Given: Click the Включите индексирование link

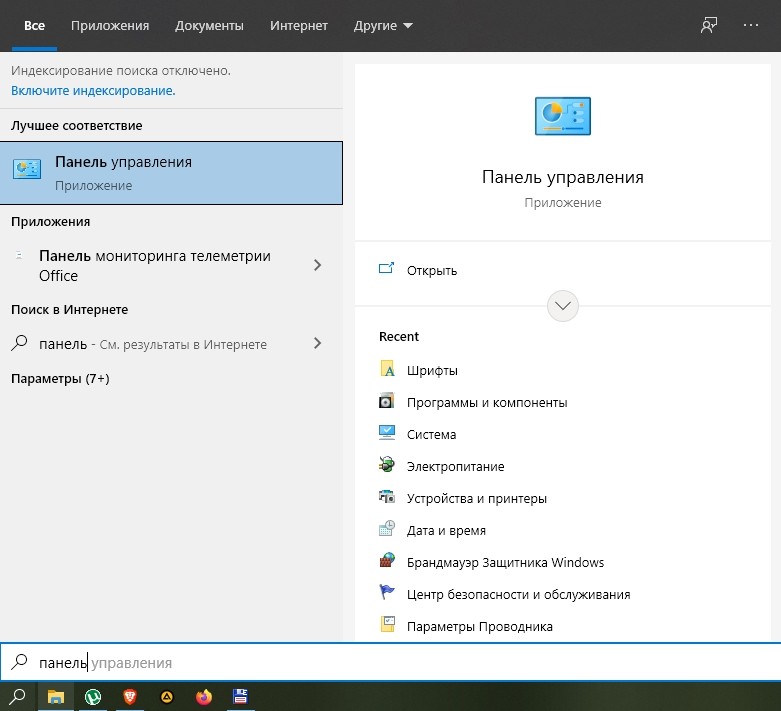Looking at the screenshot, I should [93, 90].
